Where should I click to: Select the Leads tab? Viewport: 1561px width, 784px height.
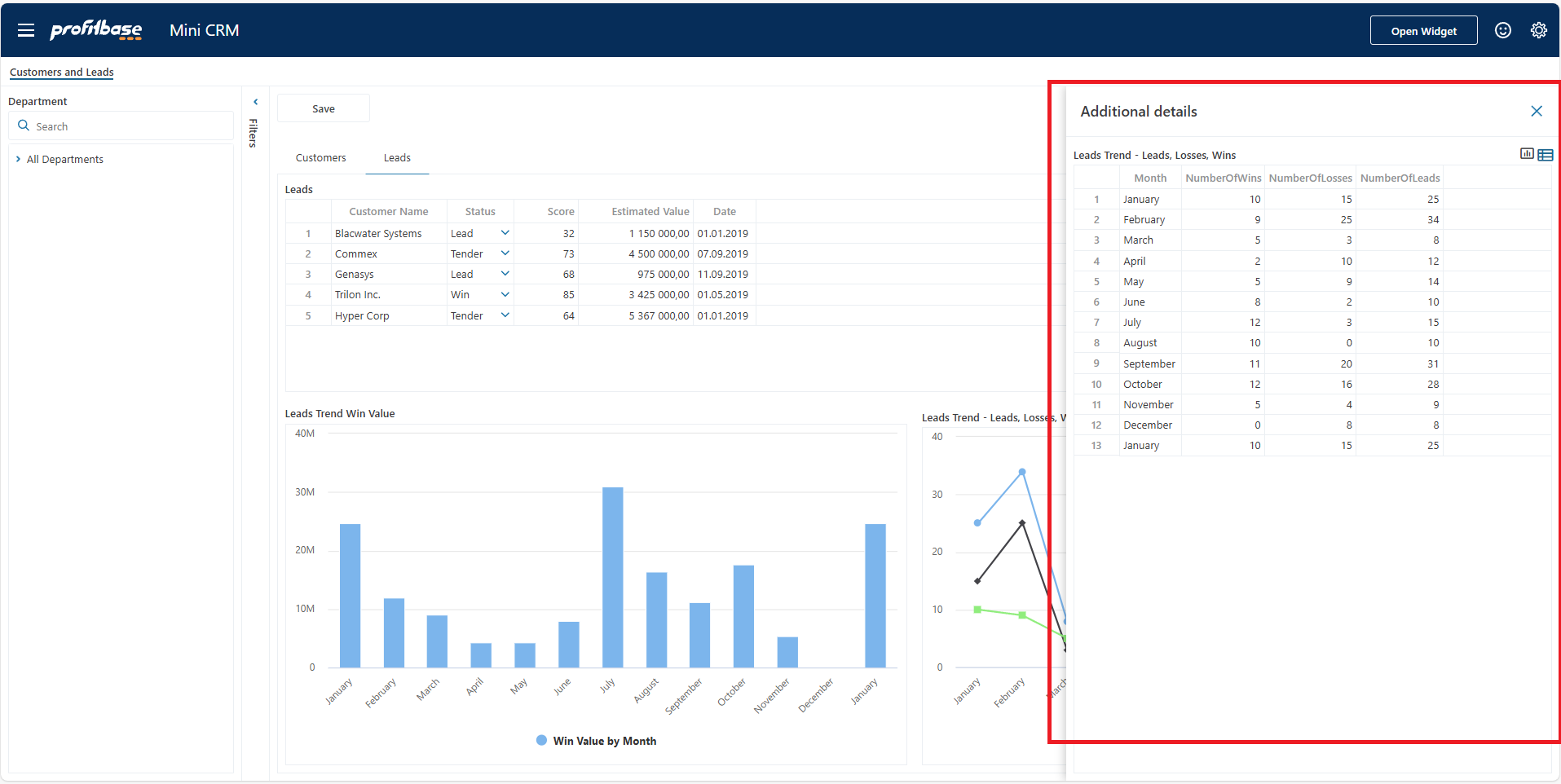pyautogui.click(x=397, y=158)
